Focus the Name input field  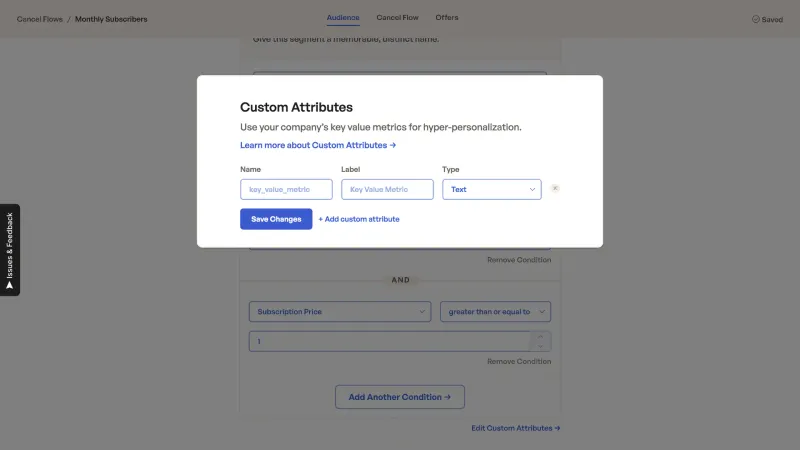[286, 189]
